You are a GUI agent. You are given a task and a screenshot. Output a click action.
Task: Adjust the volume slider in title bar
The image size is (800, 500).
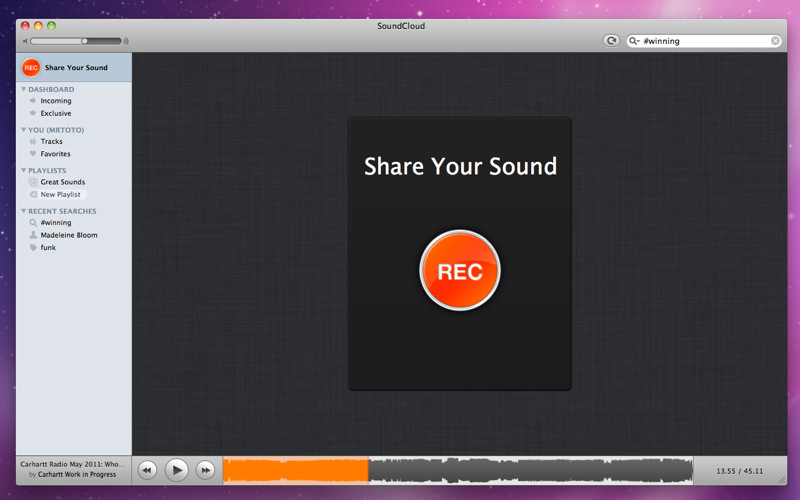pos(85,41)
